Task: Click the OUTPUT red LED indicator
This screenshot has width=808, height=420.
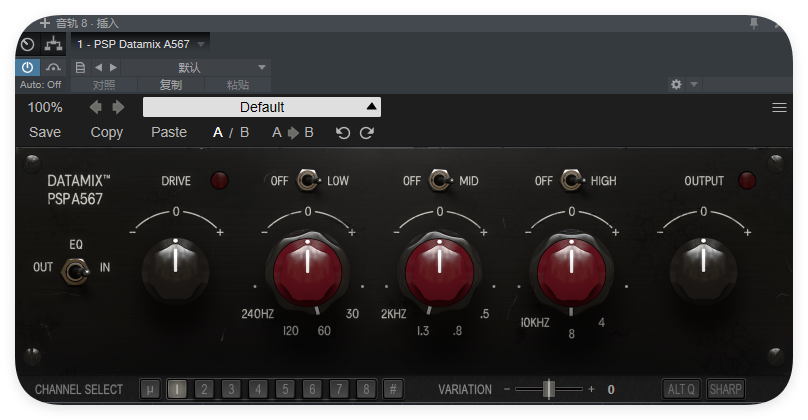Action: (x=747, y=180)
